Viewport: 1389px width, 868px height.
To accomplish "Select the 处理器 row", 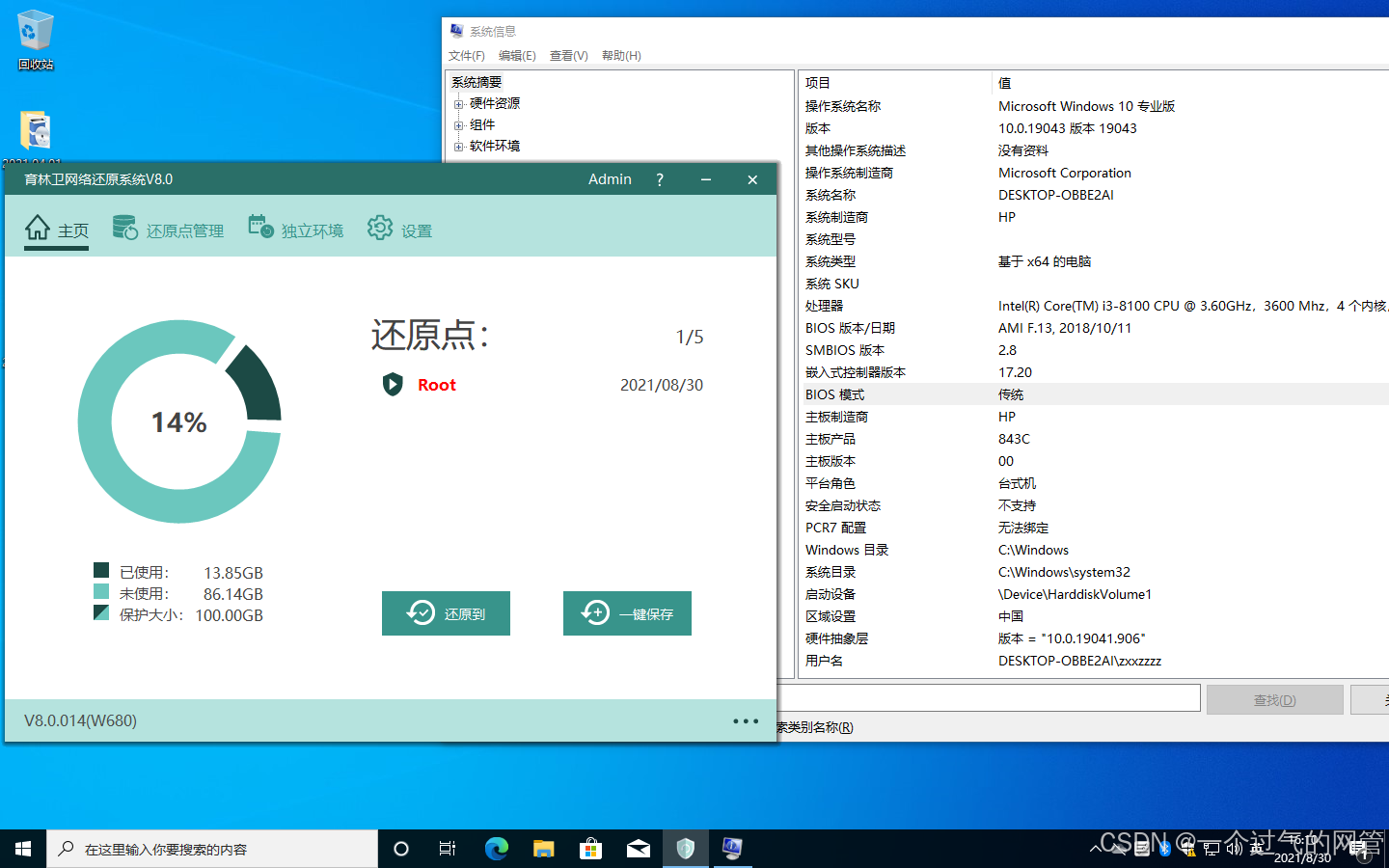I will (x=1095, y=306).
